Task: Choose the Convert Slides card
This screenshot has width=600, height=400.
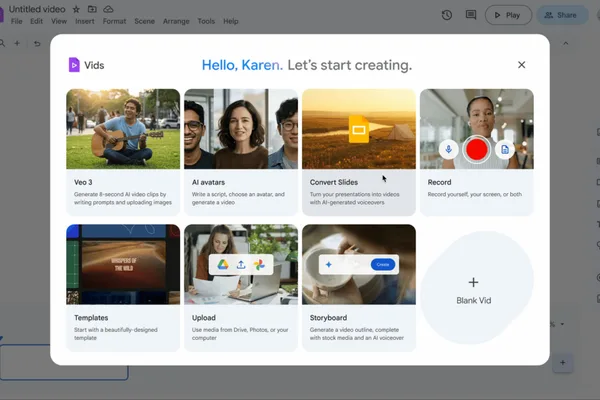Action: tap(359, 152)
